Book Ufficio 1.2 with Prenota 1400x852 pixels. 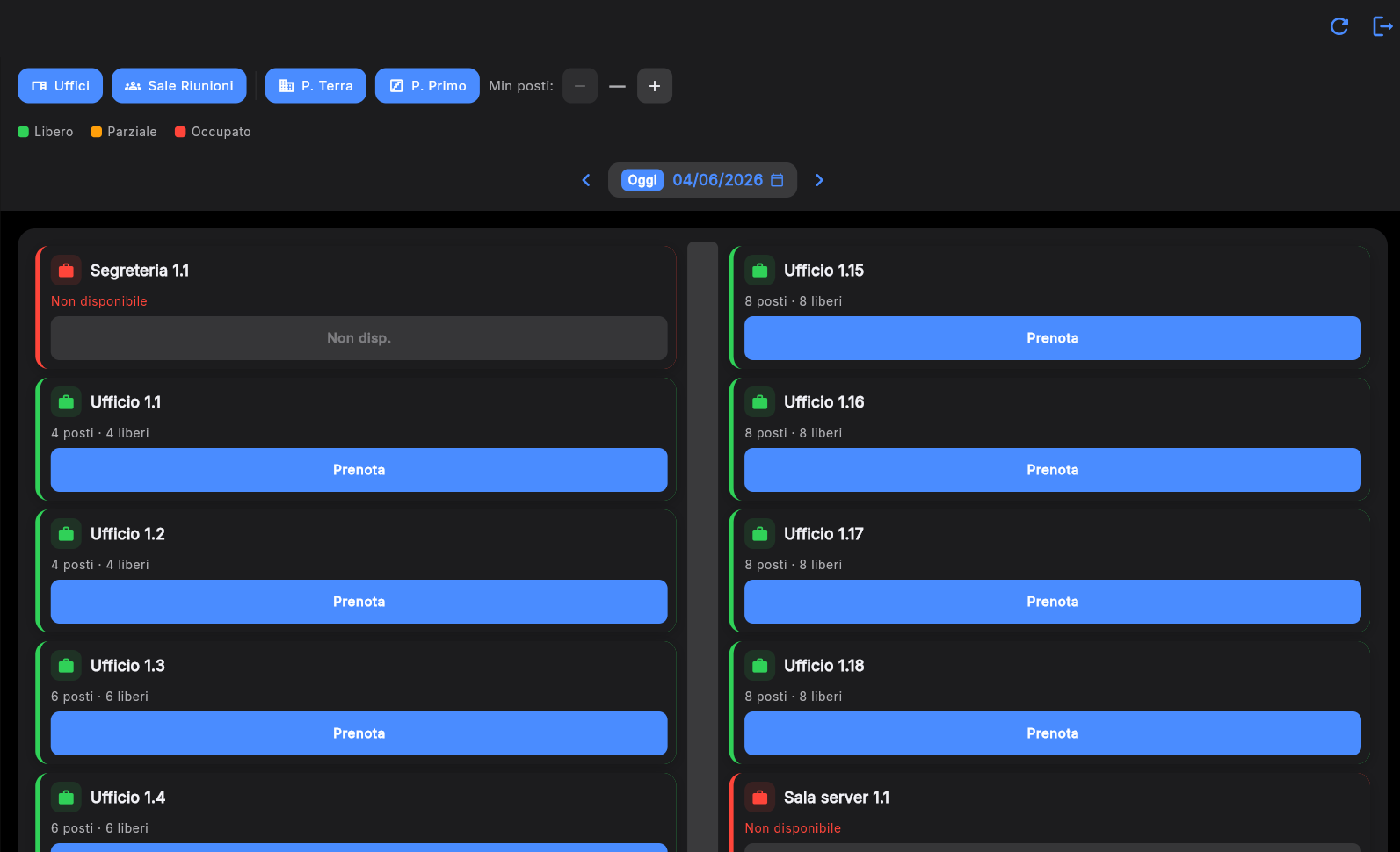tap(359, 602)
